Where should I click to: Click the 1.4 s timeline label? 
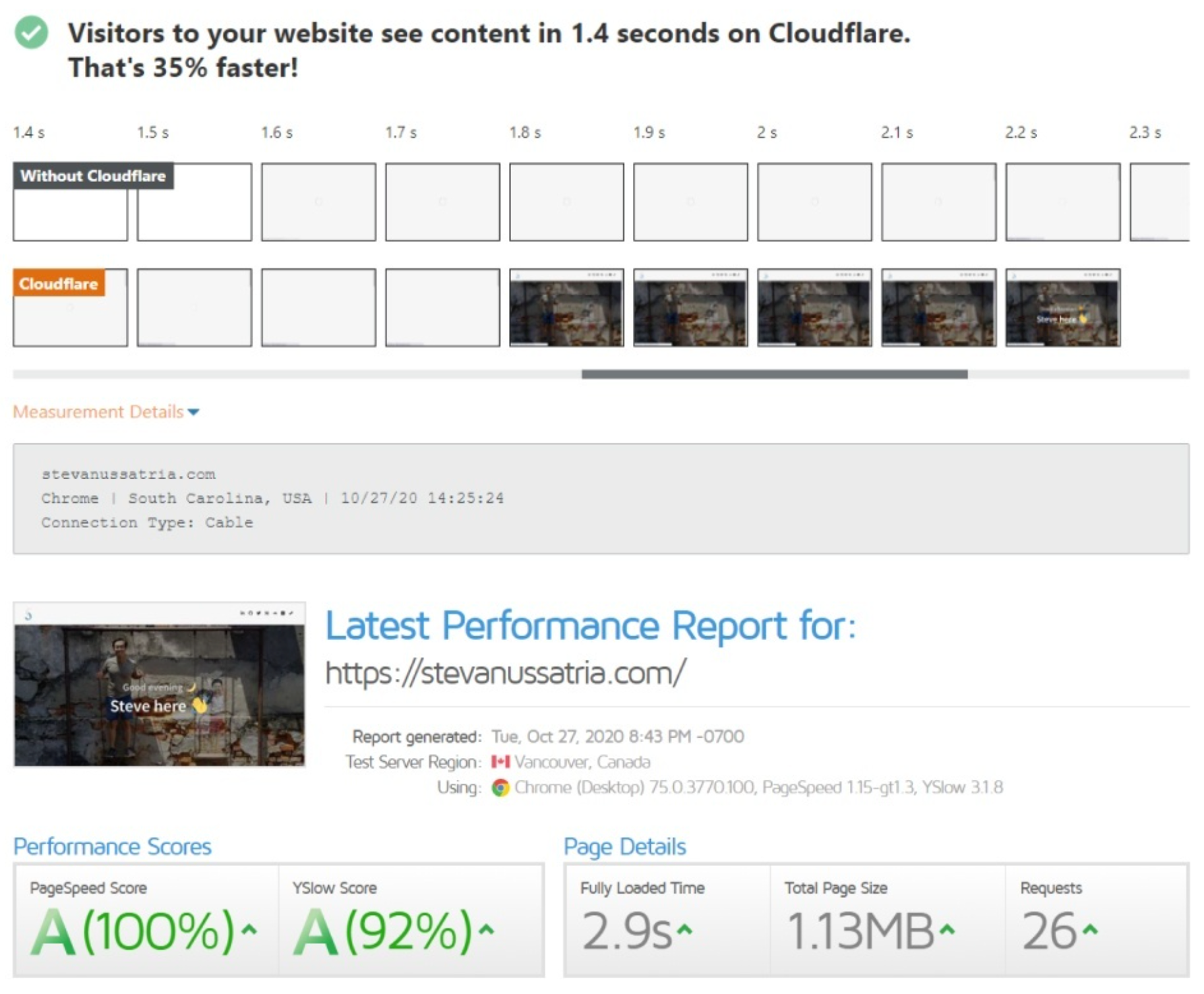click(x=29, y=132)
